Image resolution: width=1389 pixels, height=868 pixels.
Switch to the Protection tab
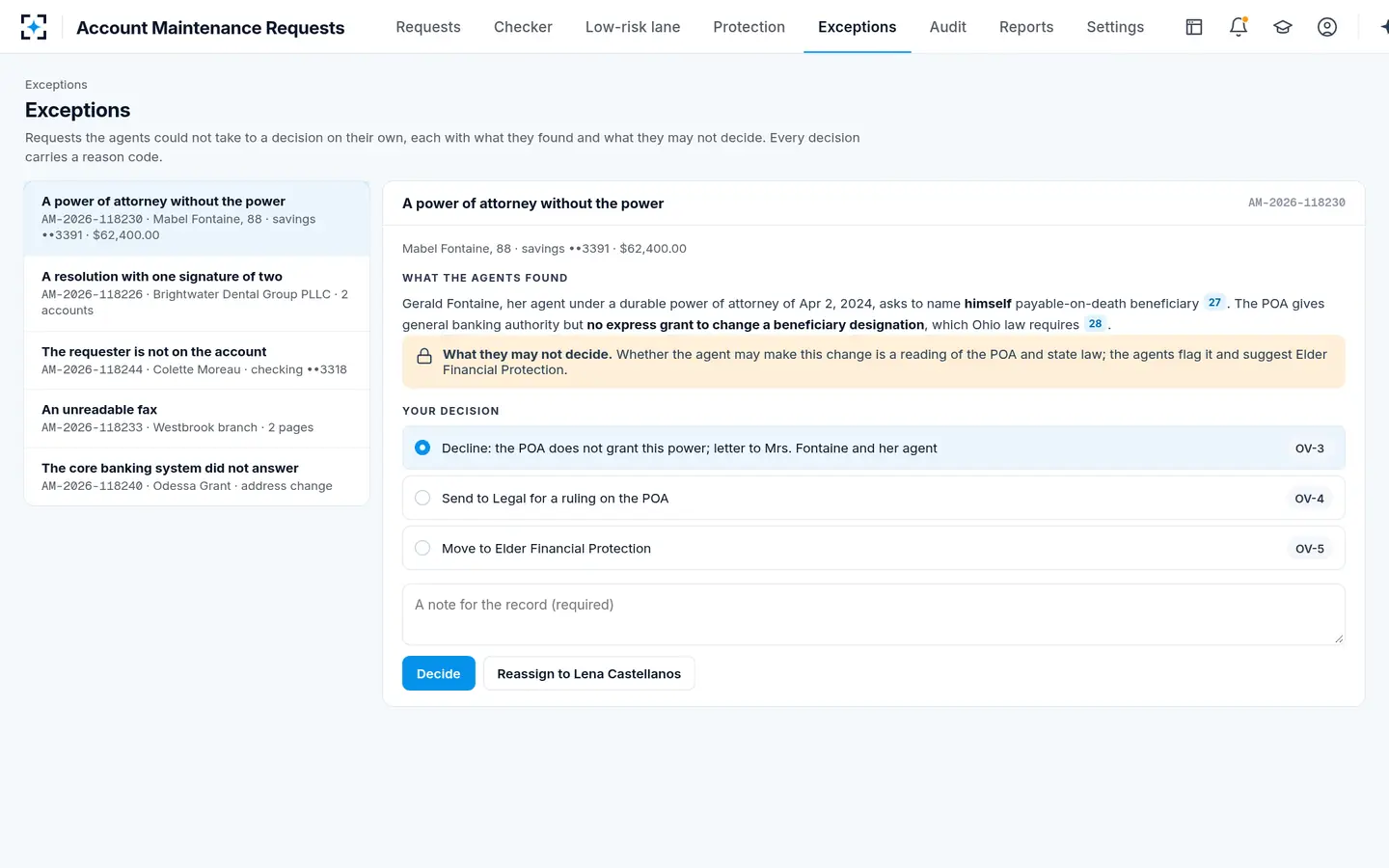749,27
